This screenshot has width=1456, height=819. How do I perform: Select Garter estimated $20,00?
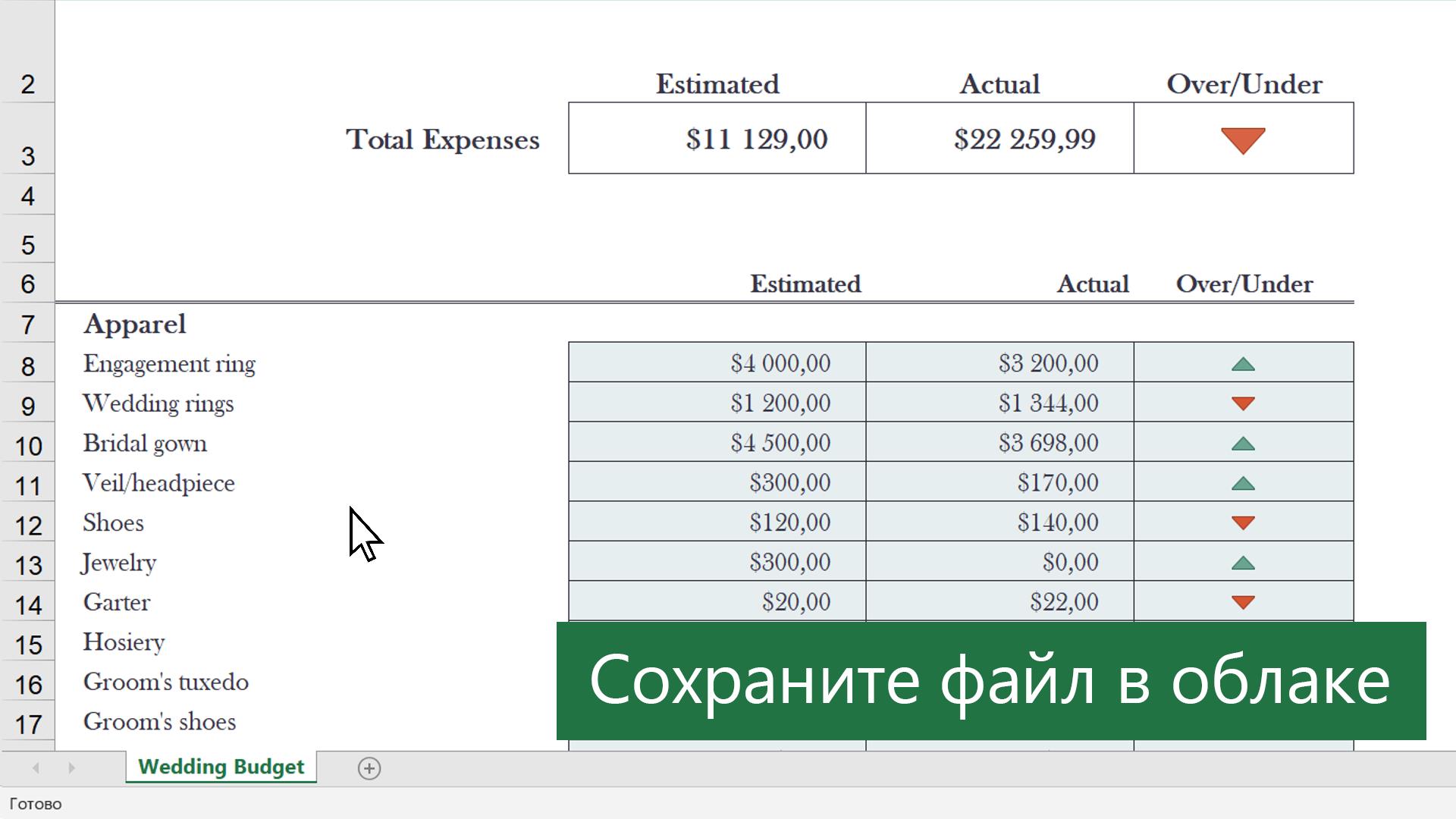pyautogui.click(x=717, y=601)
